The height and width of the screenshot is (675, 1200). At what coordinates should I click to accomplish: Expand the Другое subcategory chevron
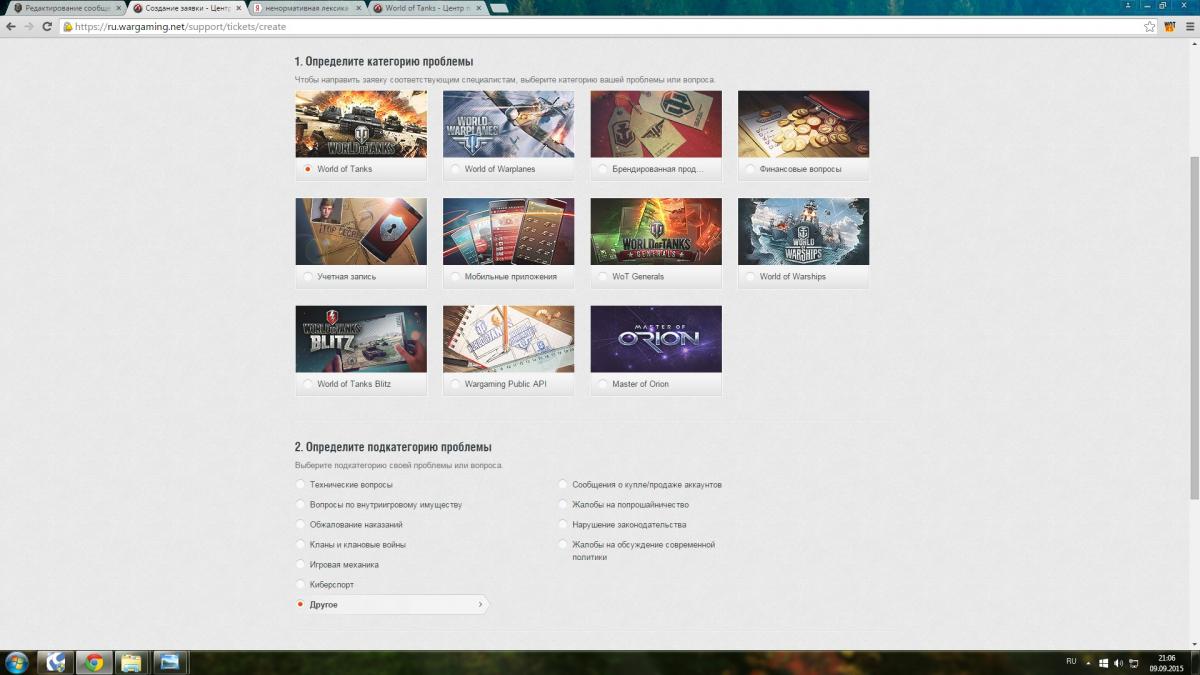[x=480, y=605]
